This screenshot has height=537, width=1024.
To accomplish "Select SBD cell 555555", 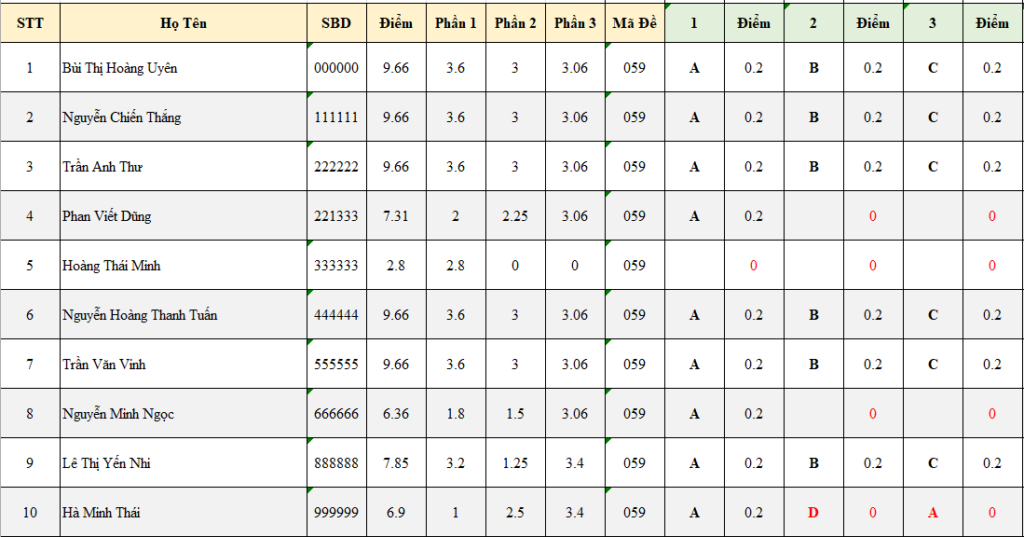I will click(x=336, y=365).
